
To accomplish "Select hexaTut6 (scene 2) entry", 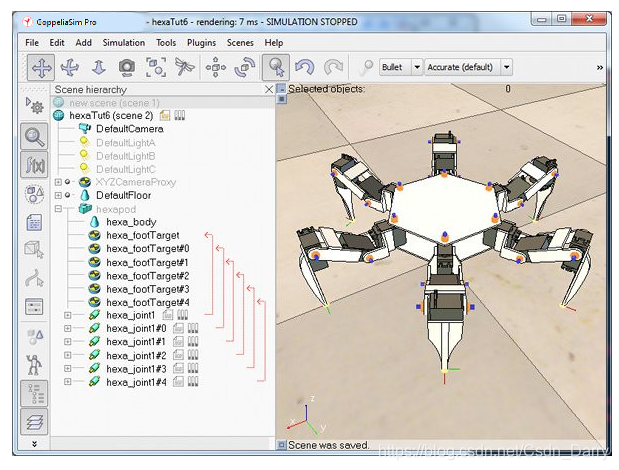I will (x=111, y=116).
